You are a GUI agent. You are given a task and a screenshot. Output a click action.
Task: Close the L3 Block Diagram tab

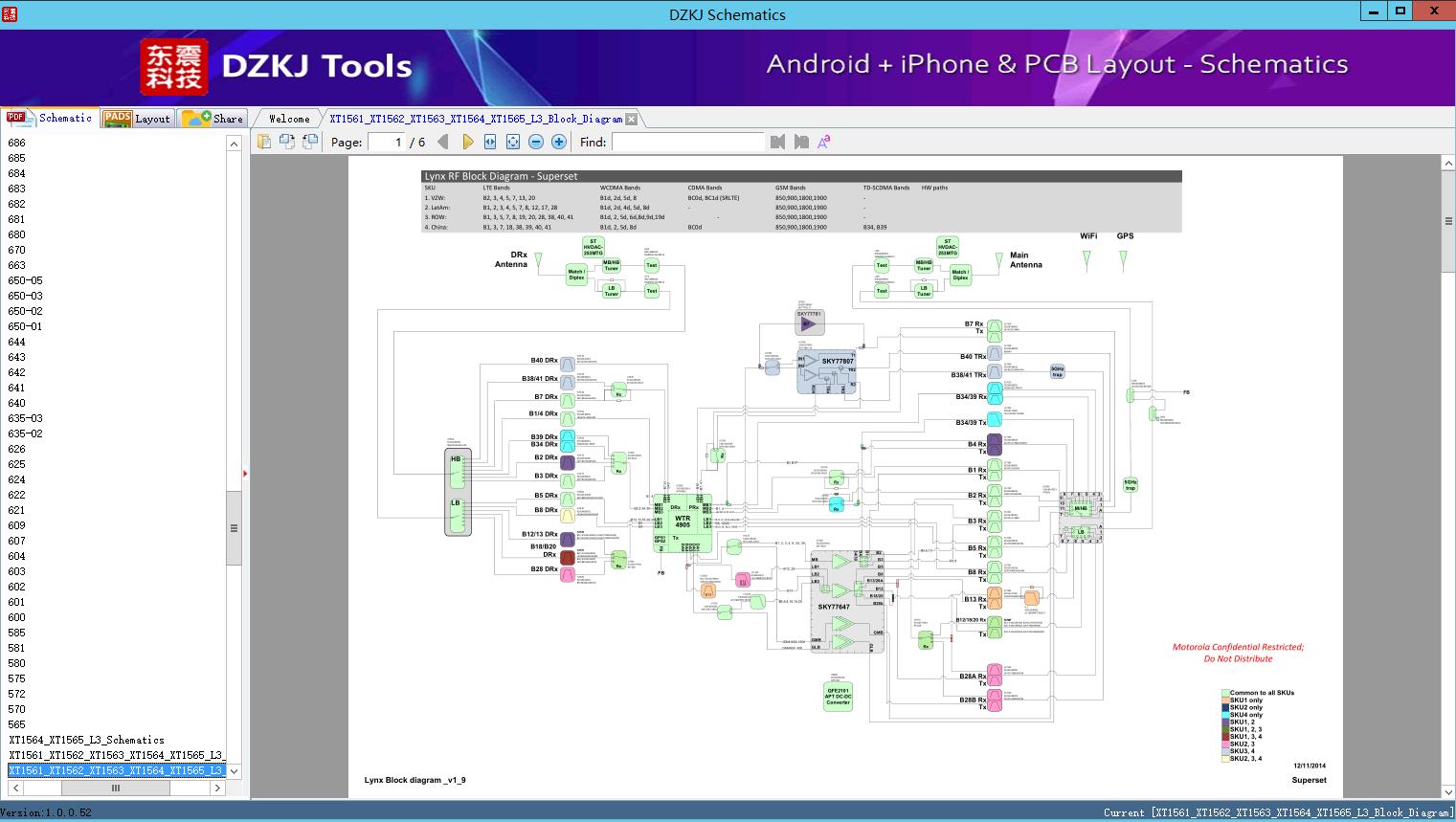tap(632, 120)
